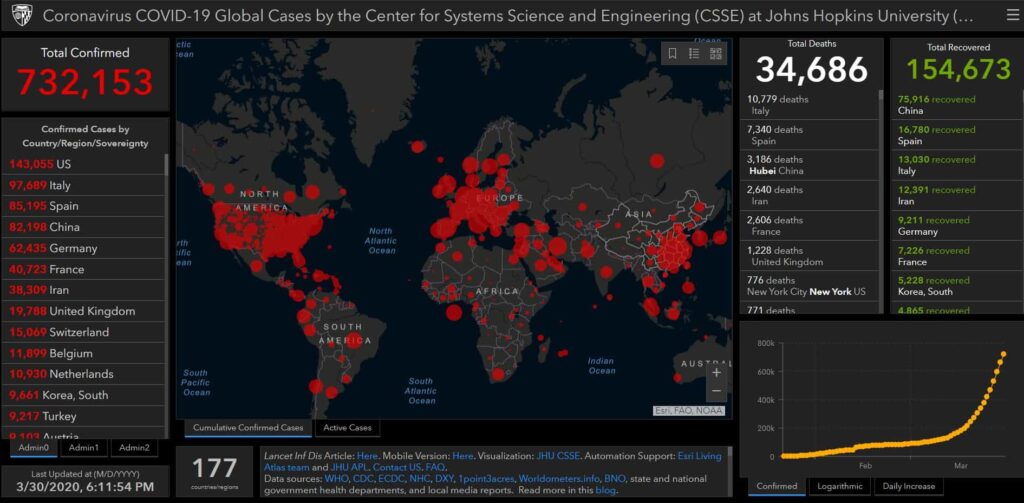Screen dimensions: 1024x503
Task: Switch to Active Cases map tab
Action: [347, 428]
